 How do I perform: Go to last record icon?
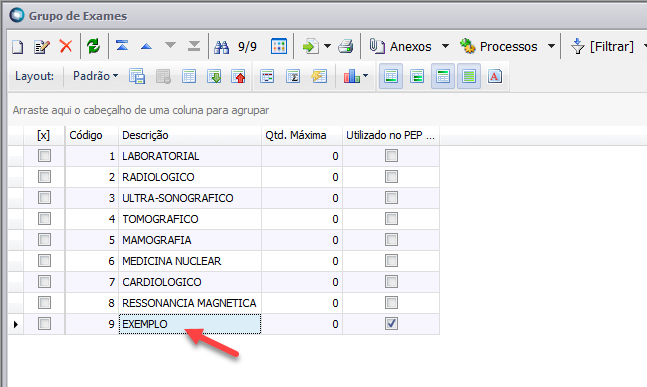tap(194, 46)
